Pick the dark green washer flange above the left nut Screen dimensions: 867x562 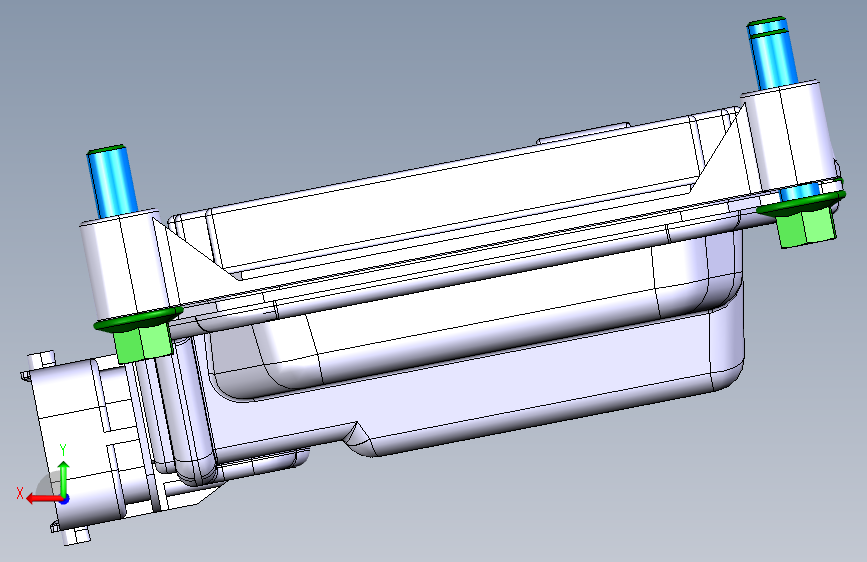tap(138, 319)
